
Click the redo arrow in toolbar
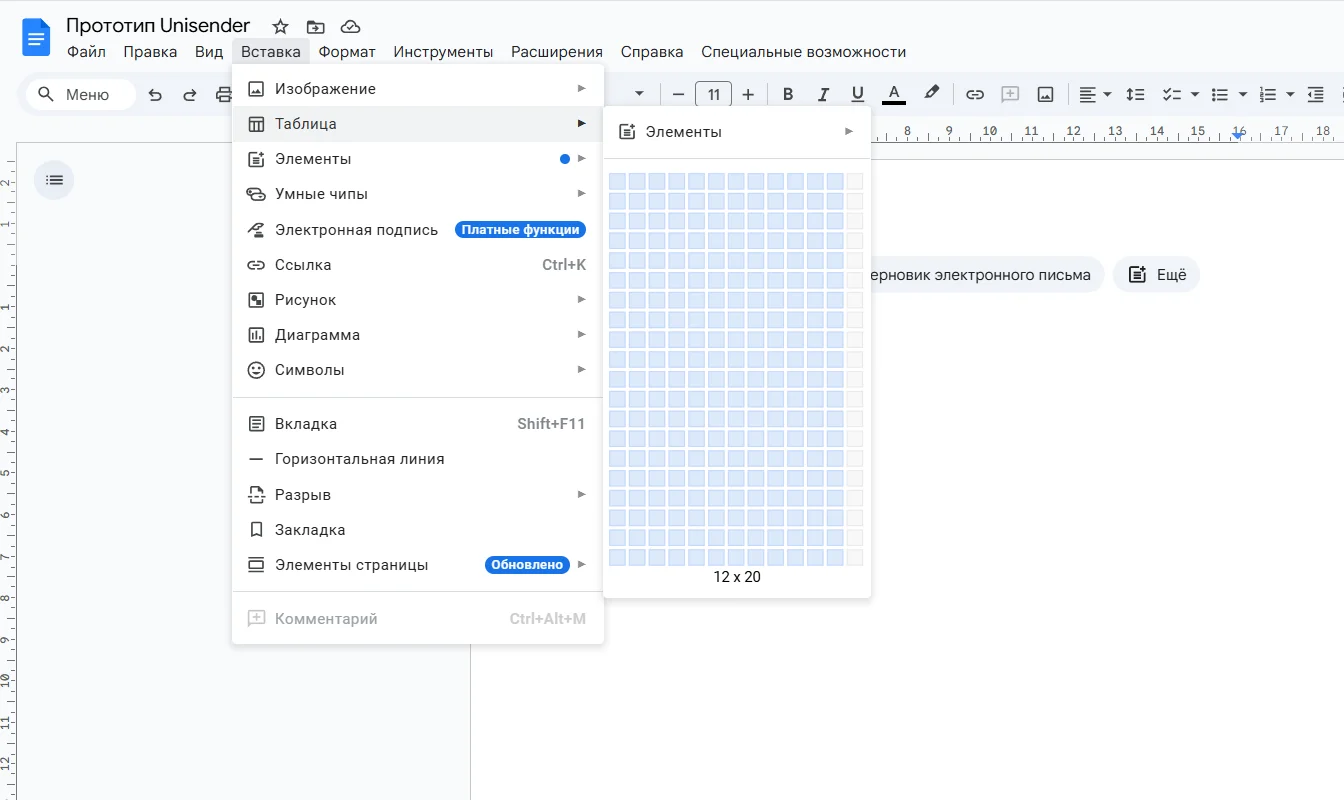point(189,95)
